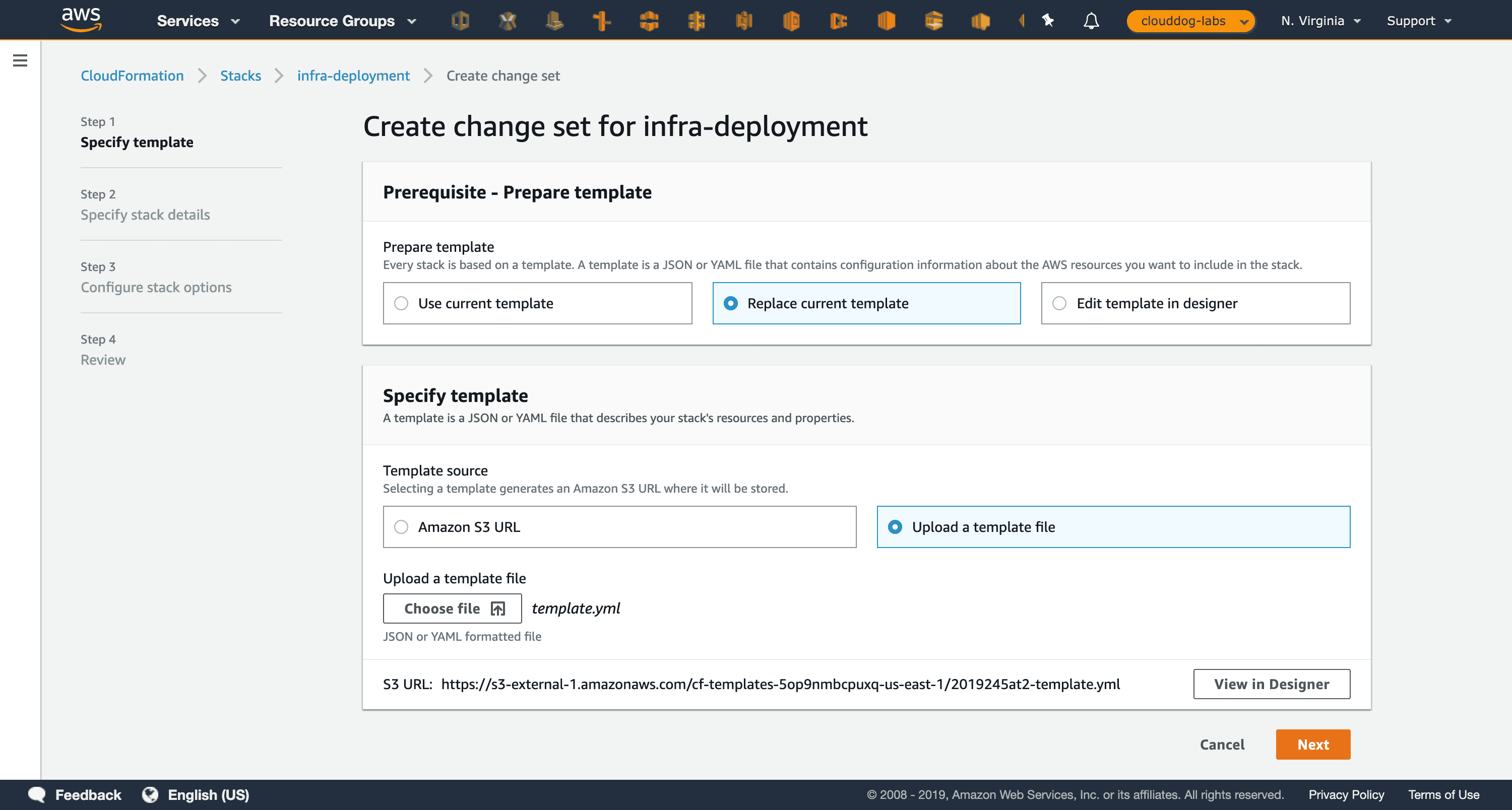Click the globe language icon
This screenshot has height=810, width=1512.
[x=150, y=795]
